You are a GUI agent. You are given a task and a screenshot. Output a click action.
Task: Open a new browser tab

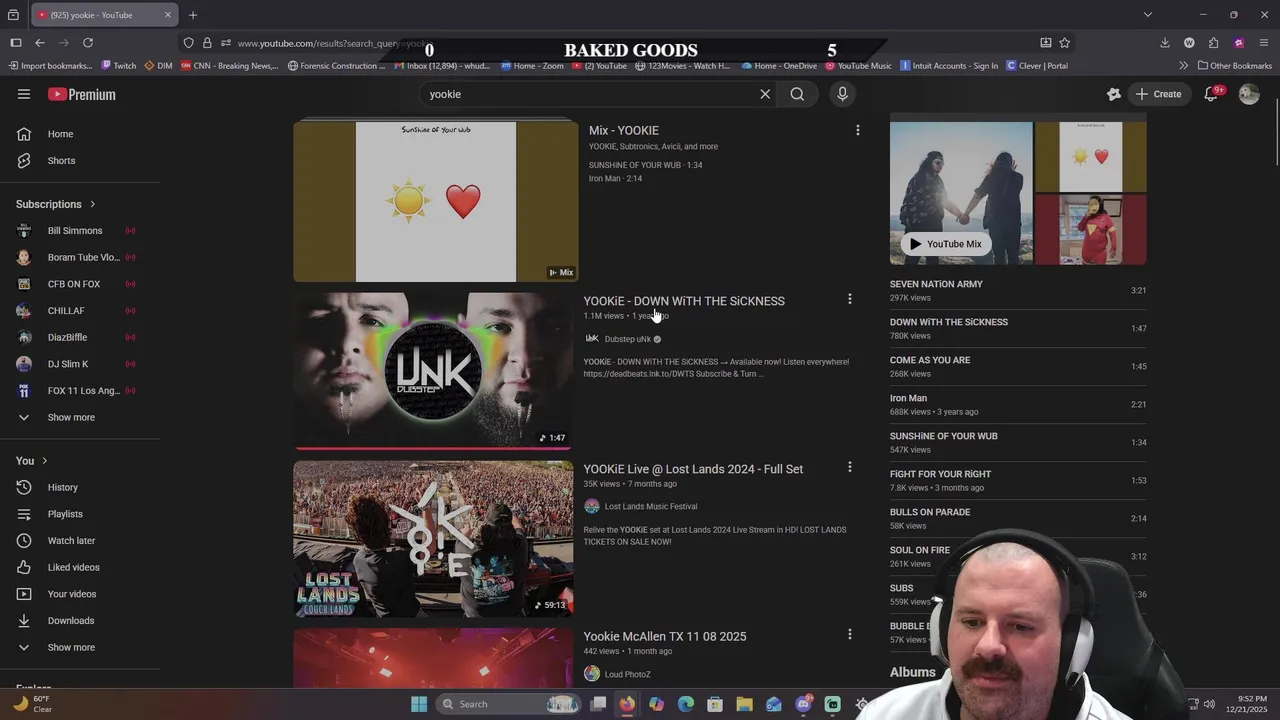click(193, 15)
